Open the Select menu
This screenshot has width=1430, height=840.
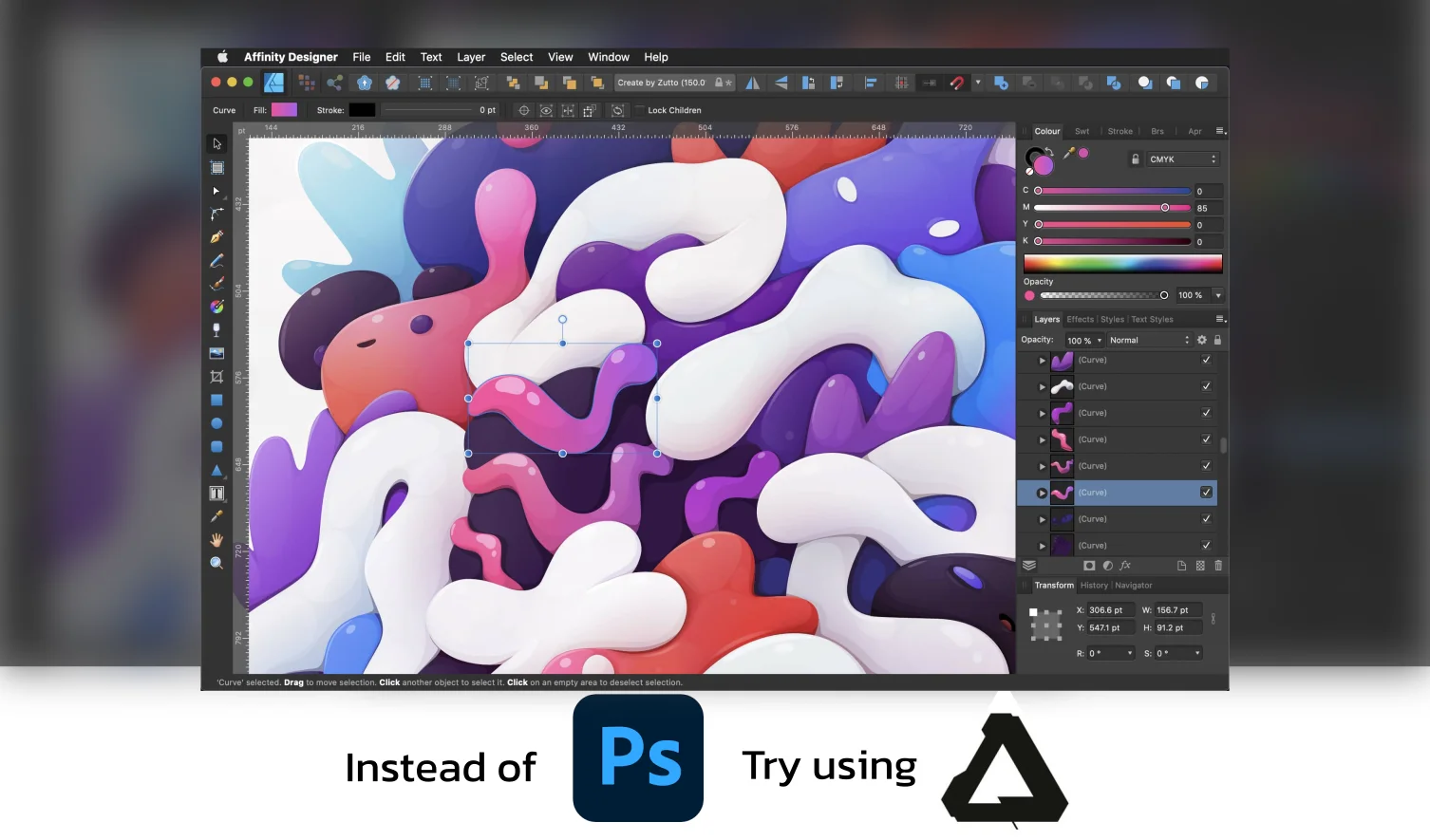517,57
